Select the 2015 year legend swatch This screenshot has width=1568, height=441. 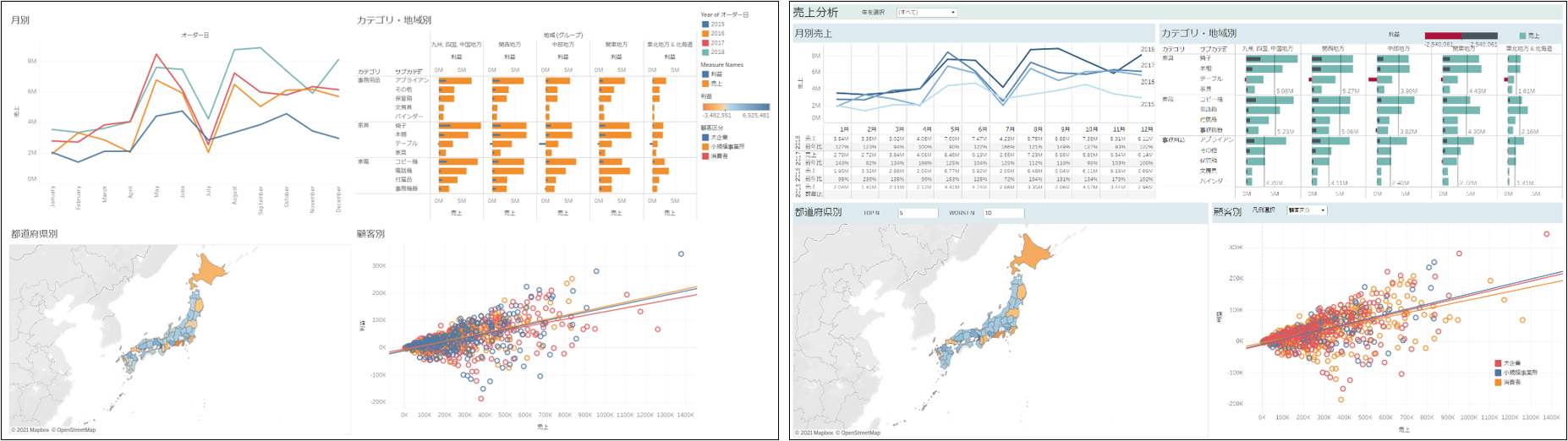[x=706, y=24]
